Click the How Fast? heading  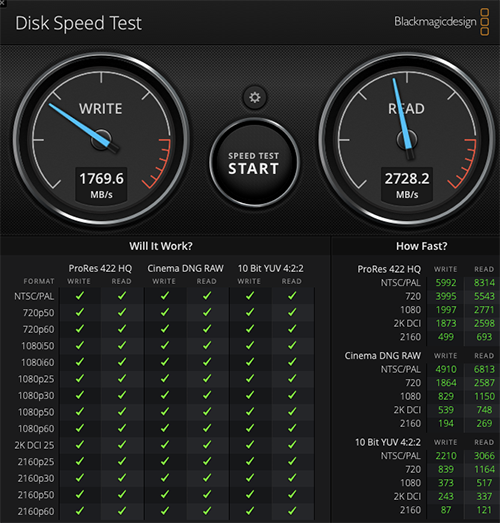click(422, 246)
